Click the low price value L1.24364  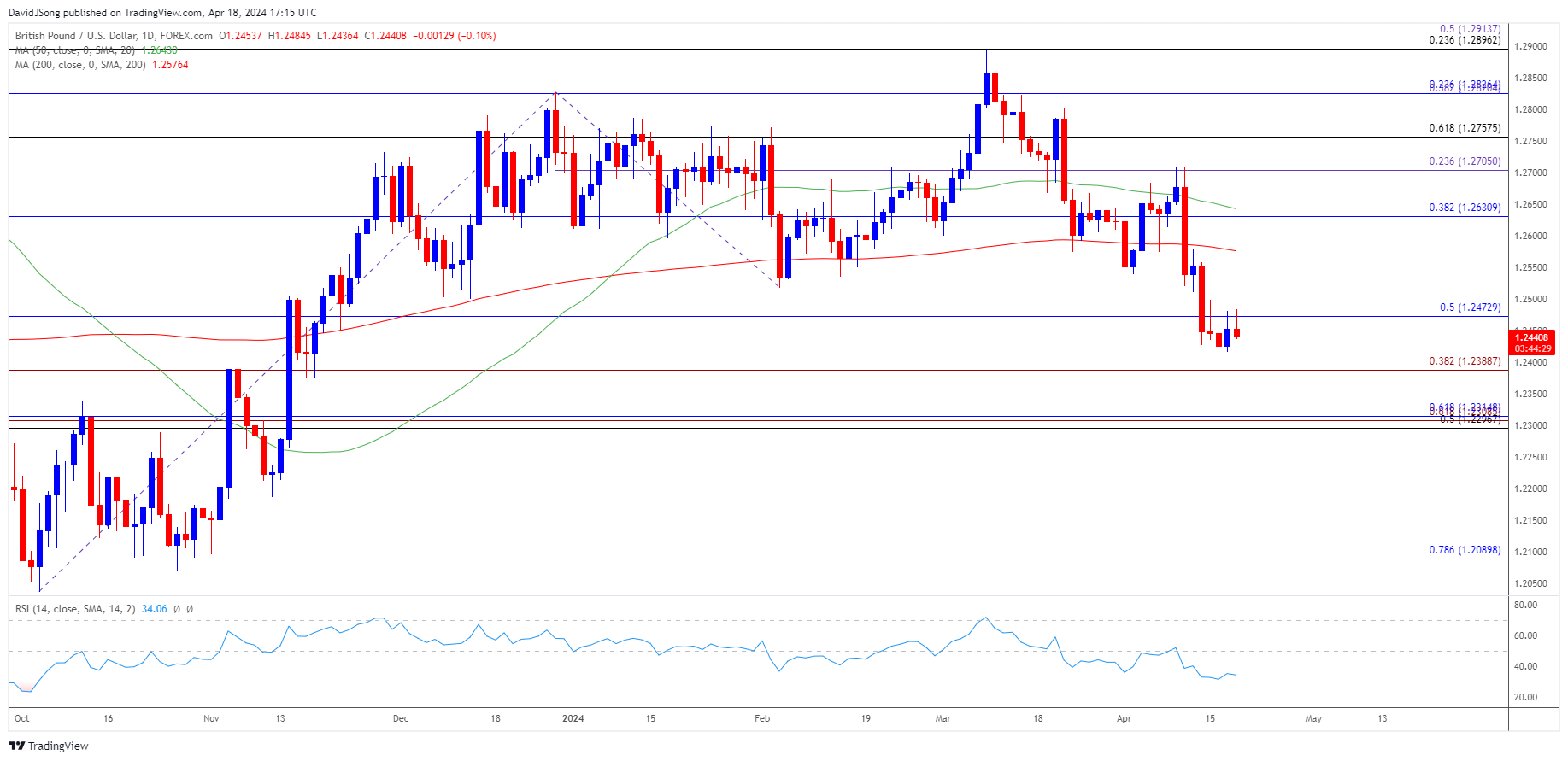[338, 36]
